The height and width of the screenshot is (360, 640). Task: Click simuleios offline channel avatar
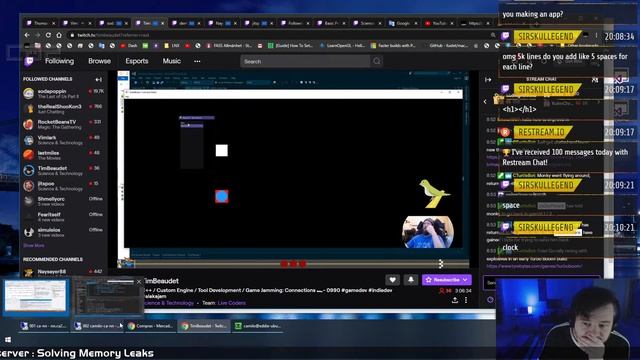[29, 232]
